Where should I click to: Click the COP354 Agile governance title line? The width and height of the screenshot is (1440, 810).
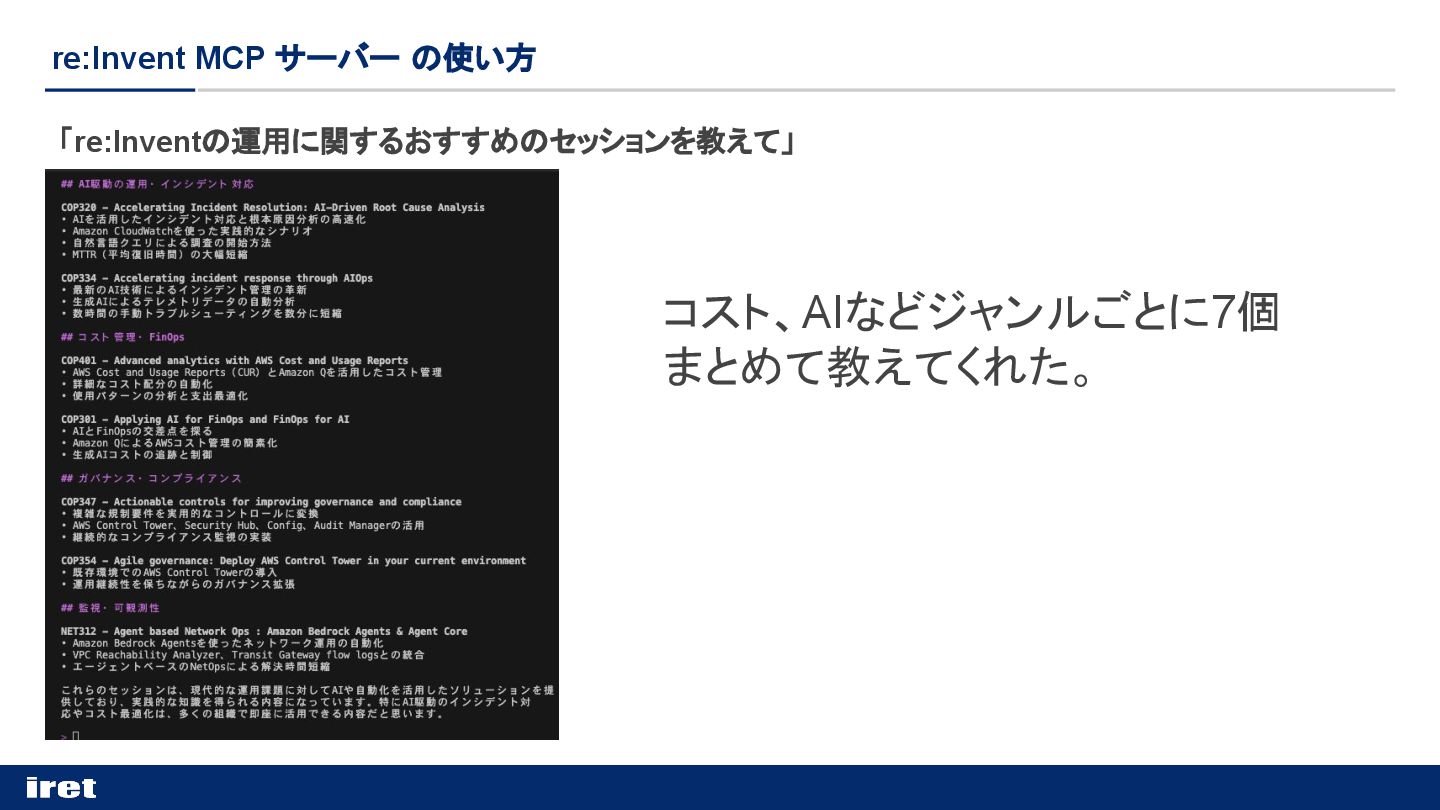point(293,561)
